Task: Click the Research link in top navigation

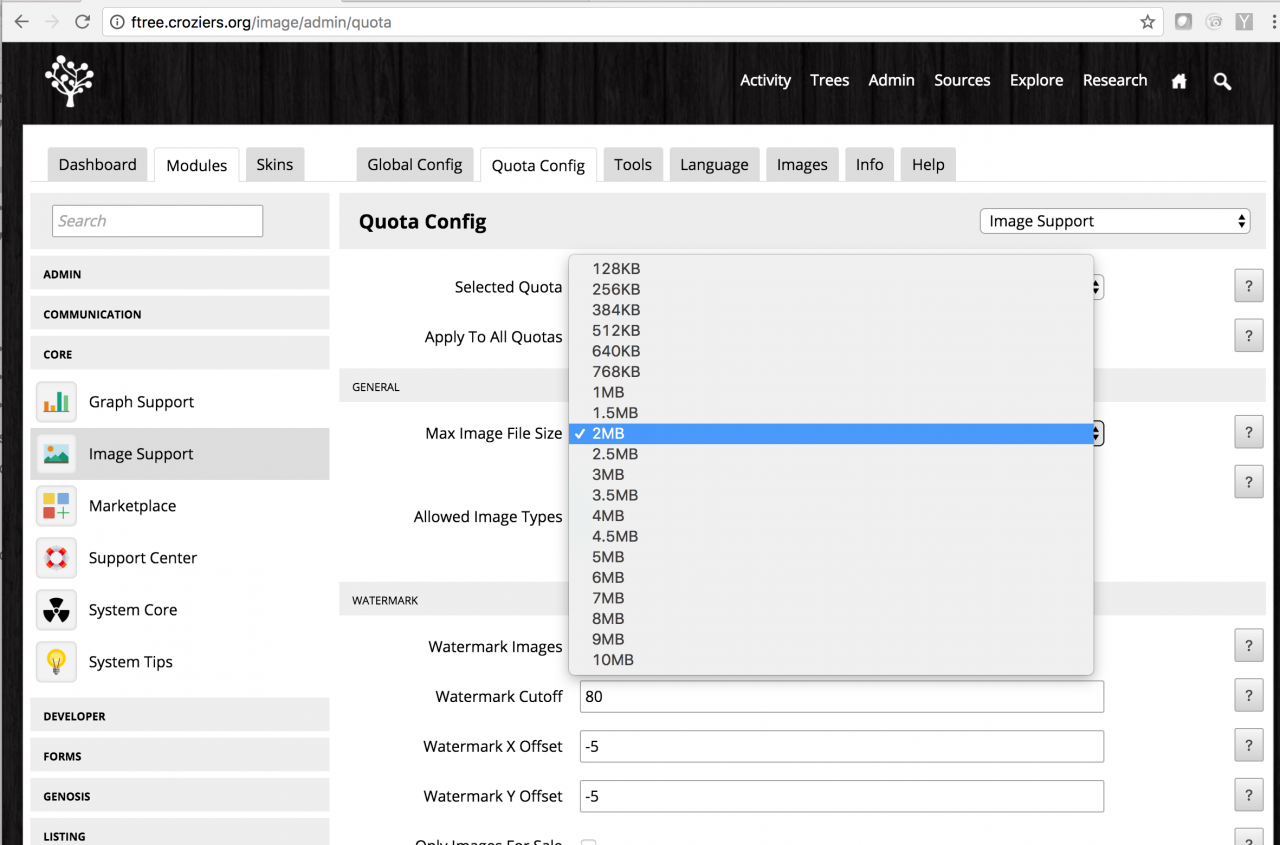Action: point(1114,81)
